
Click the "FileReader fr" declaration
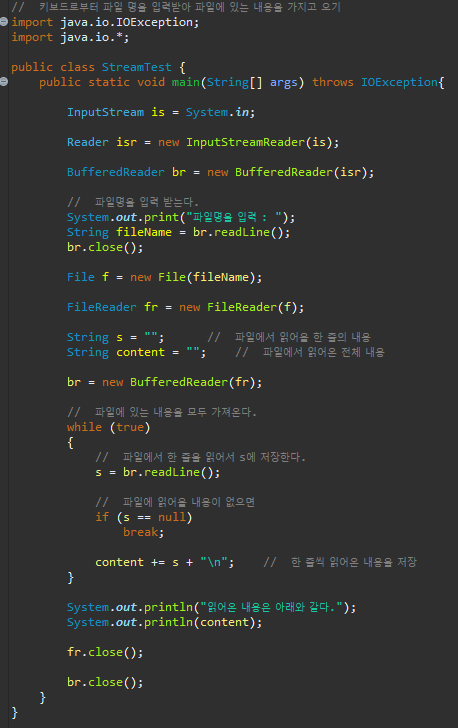tap(112, 307)
